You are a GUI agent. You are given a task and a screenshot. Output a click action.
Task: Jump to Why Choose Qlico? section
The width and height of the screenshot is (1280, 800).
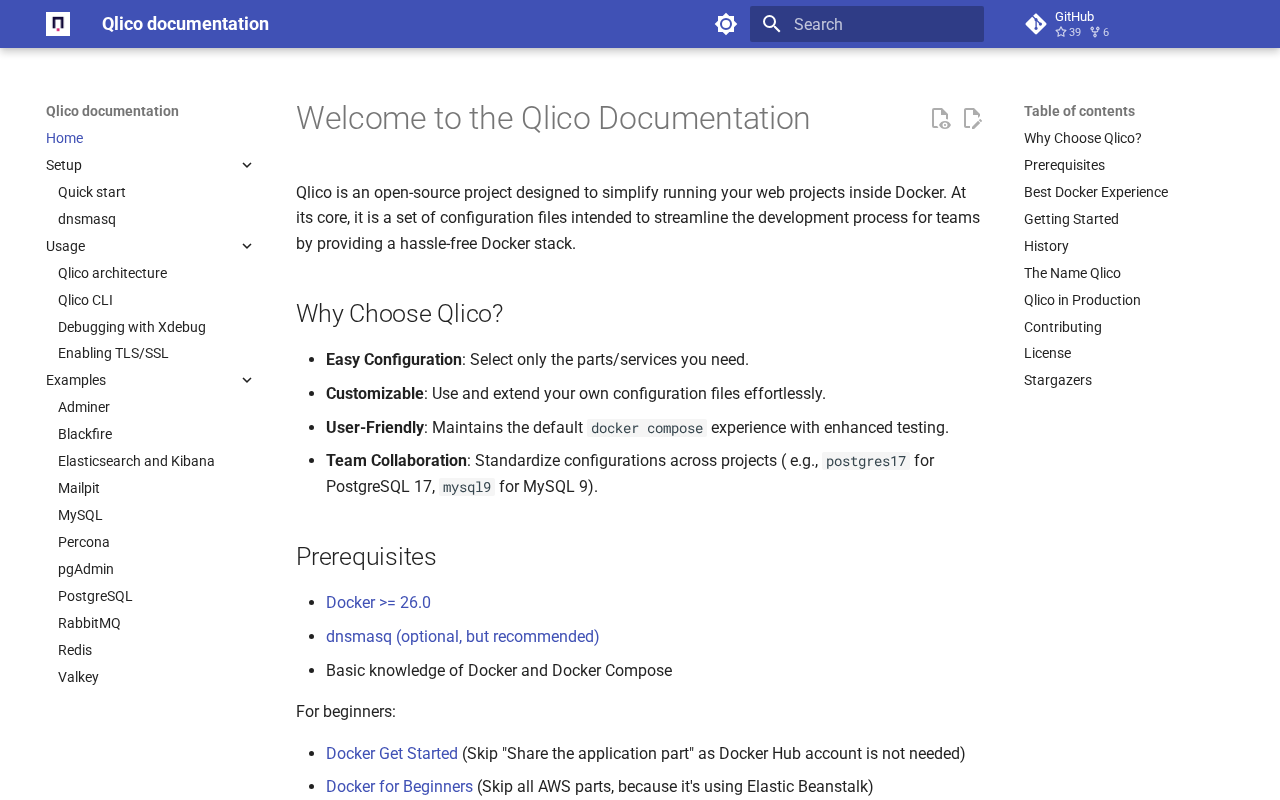[x=1083, y=138]
